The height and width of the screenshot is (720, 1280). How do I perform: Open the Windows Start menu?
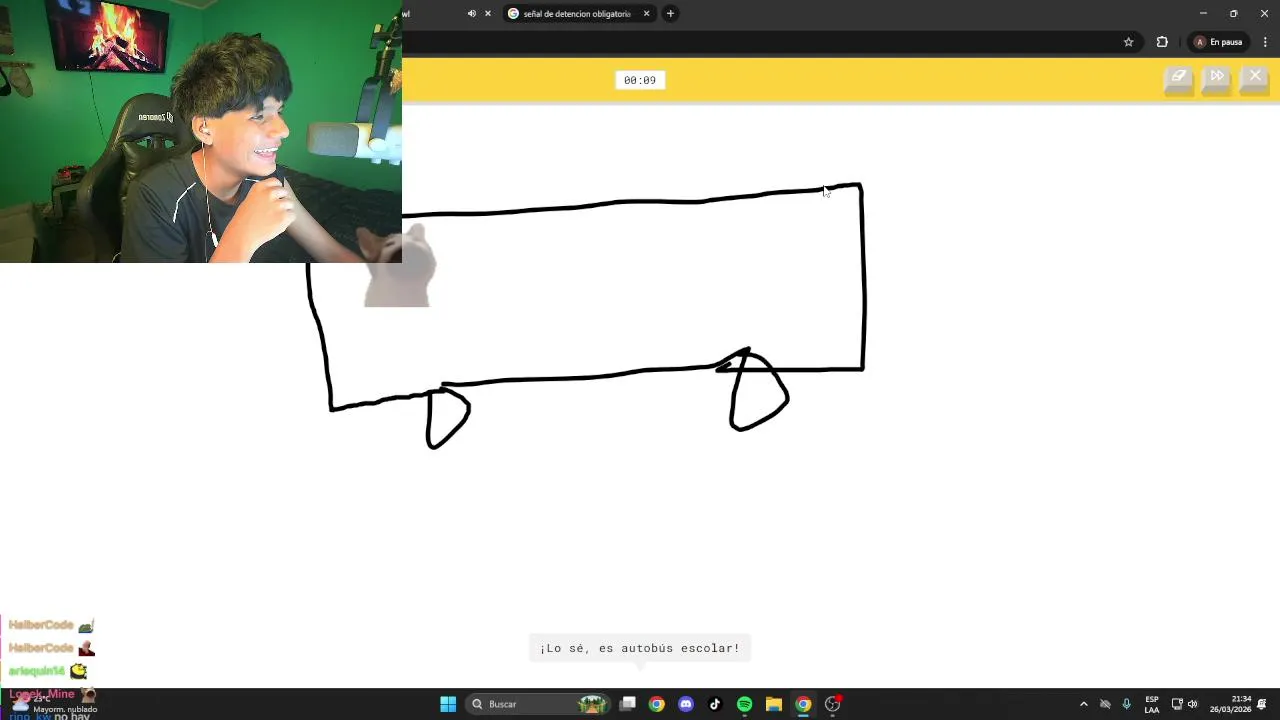(448, 704)
